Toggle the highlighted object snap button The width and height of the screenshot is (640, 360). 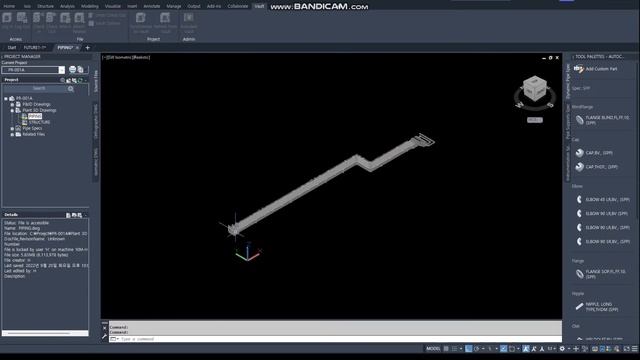click(504, 349)
